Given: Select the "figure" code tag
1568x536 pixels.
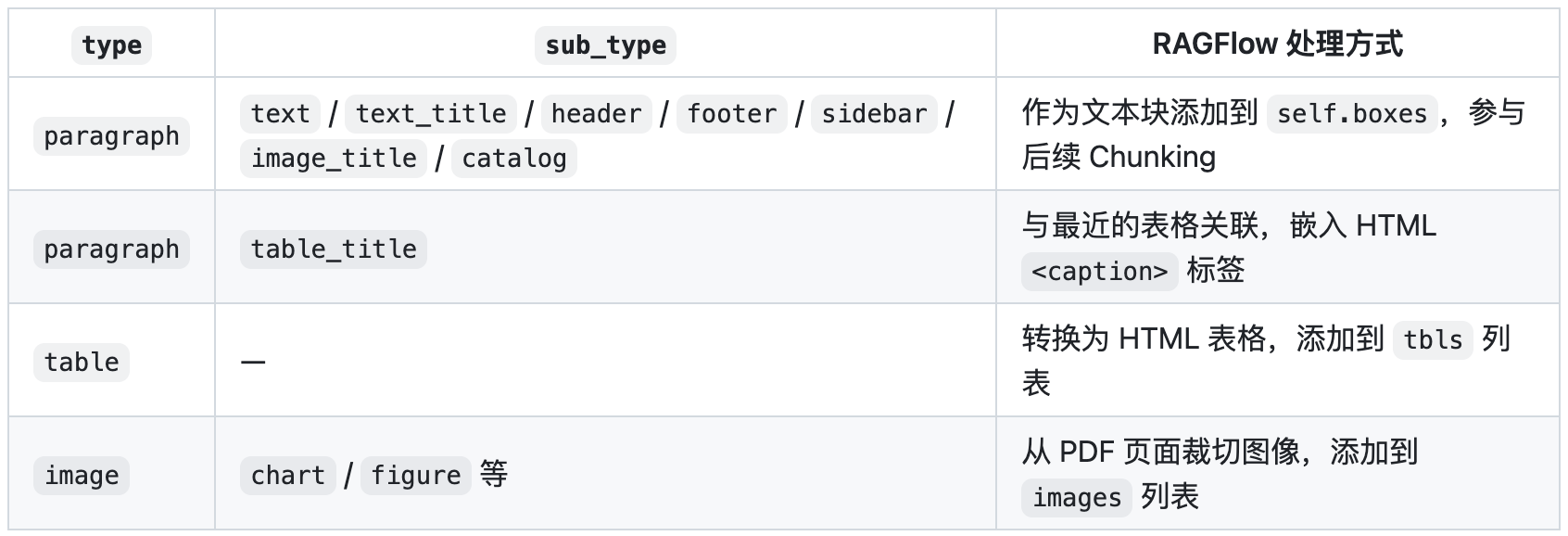Looking at the screenshot, I should (x=416, y=476).
